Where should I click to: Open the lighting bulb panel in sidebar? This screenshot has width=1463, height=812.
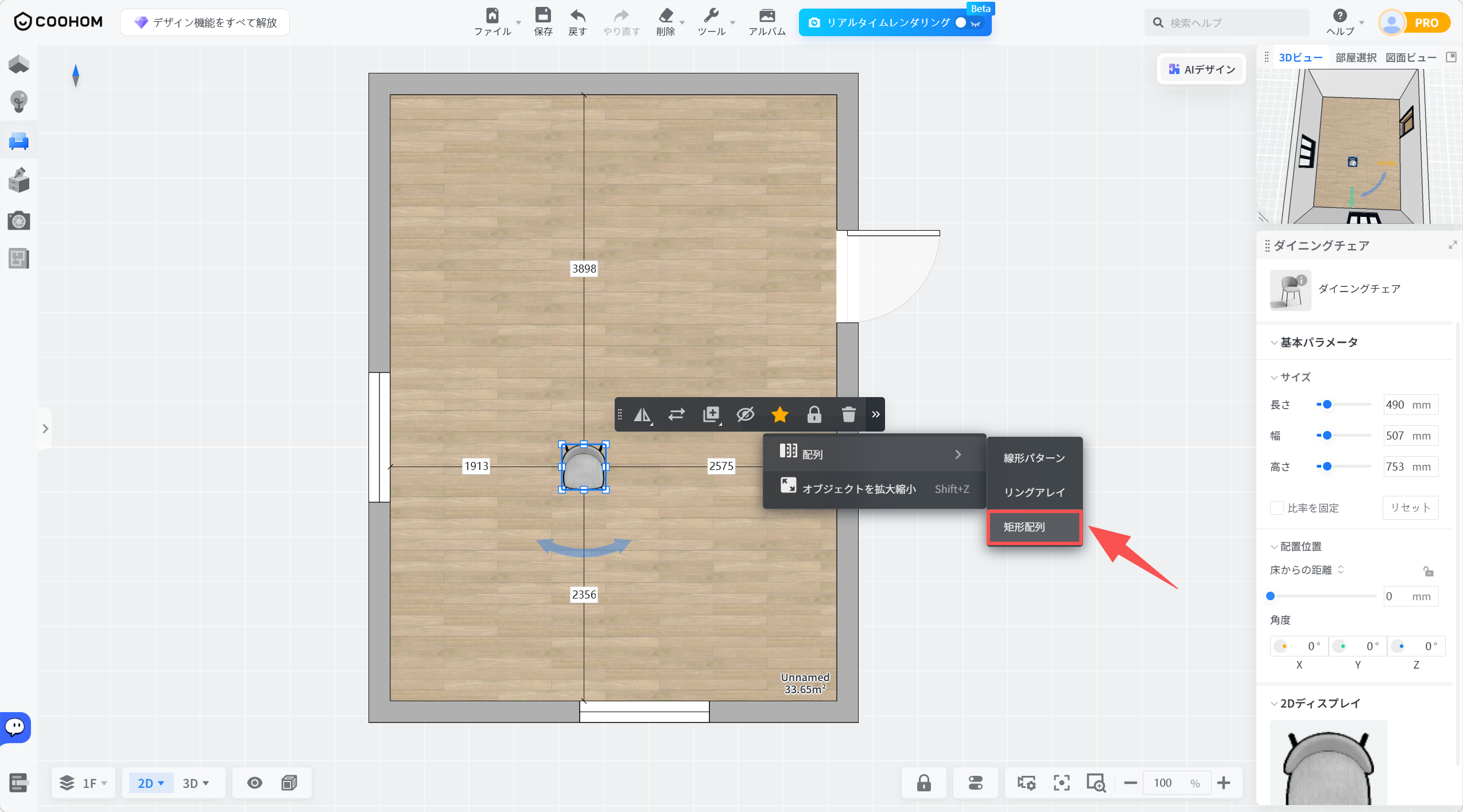click(x=19, y=102)
